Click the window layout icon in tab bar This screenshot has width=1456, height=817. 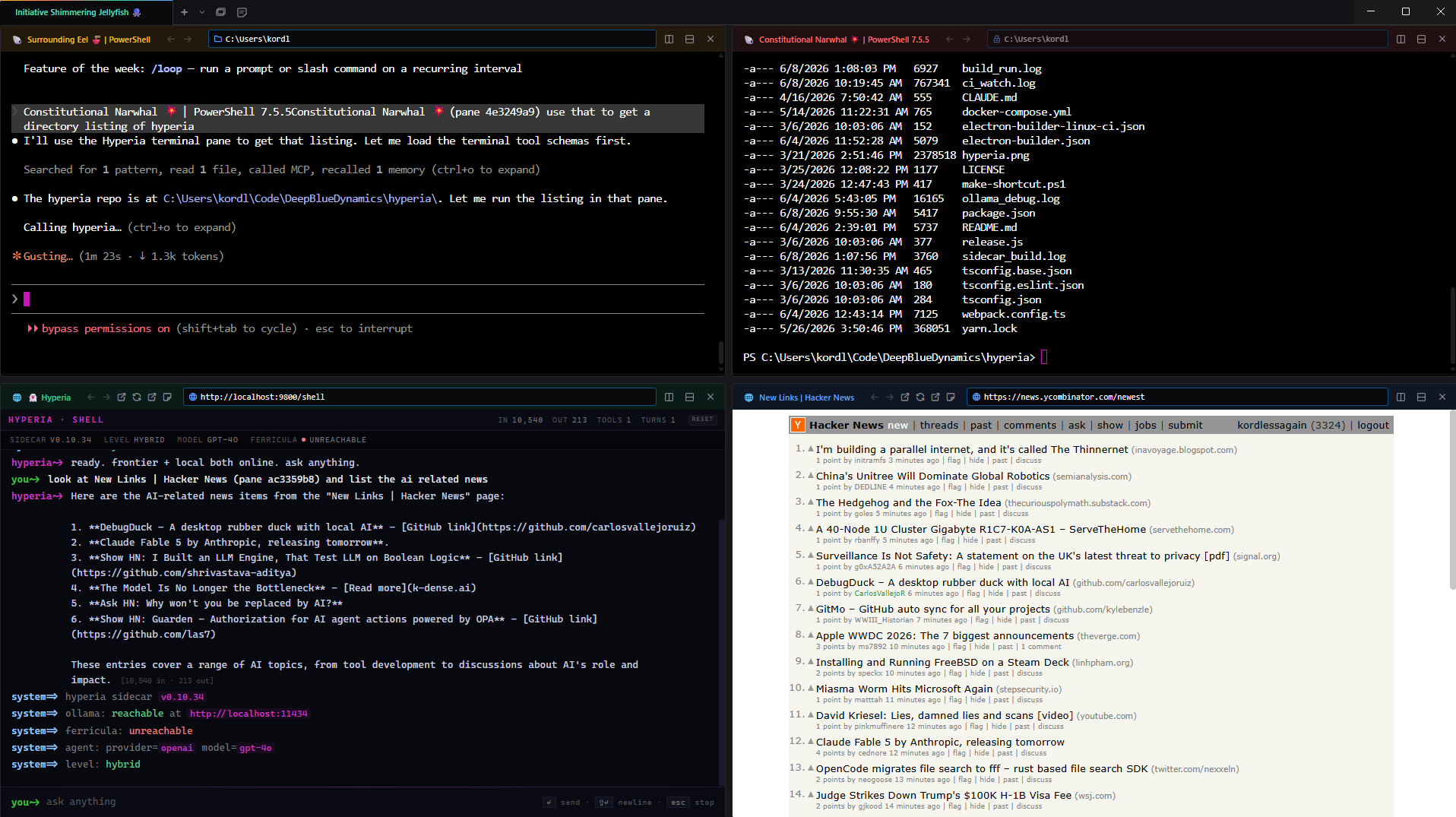[x=221, y=12]
